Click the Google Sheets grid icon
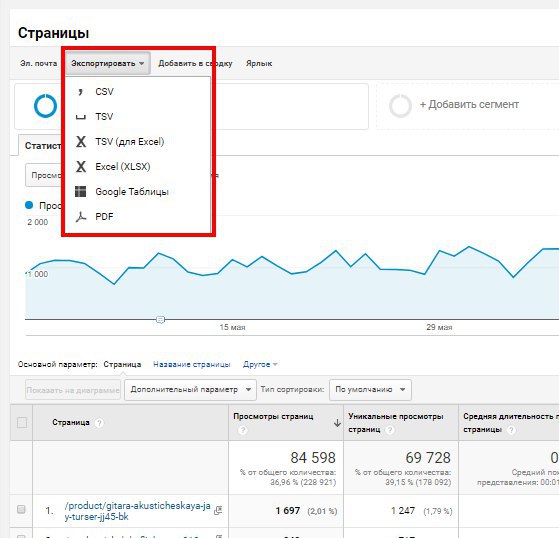 click(x=81, y=191)
